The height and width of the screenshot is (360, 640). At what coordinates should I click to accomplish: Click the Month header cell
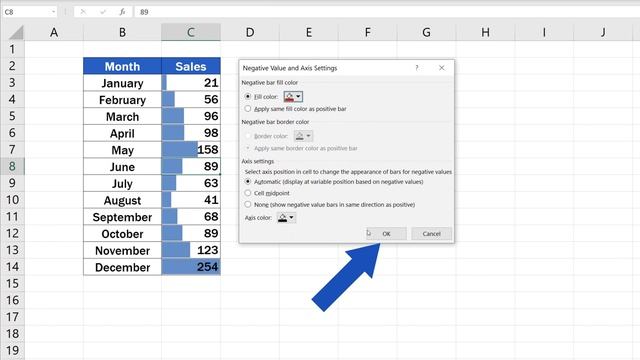(122, 66)
